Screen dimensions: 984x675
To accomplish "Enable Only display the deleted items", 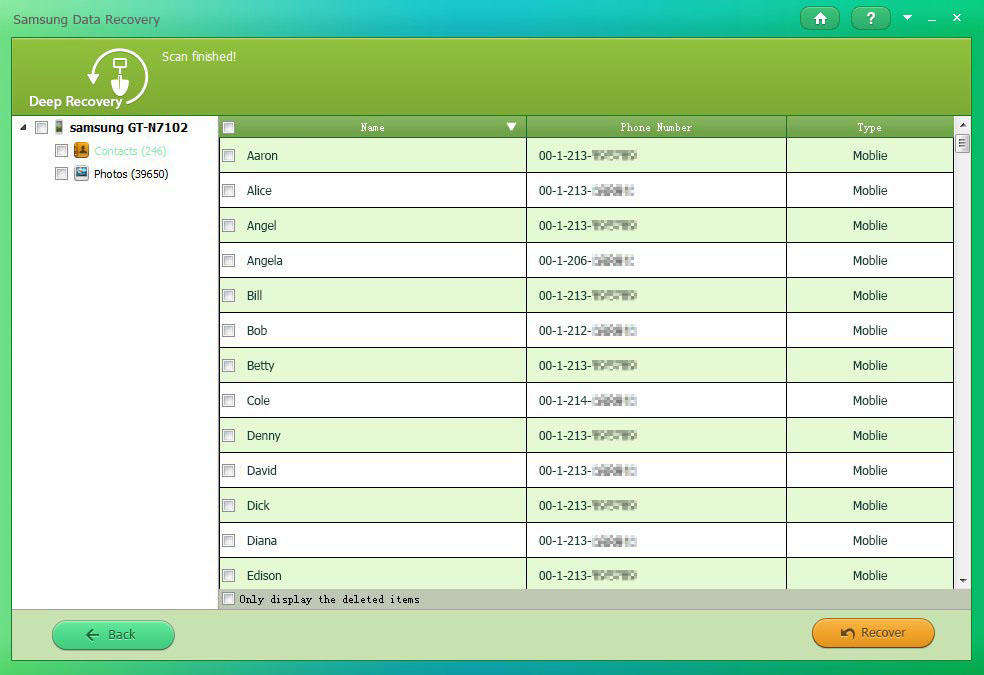I will (x=228, y=599).
